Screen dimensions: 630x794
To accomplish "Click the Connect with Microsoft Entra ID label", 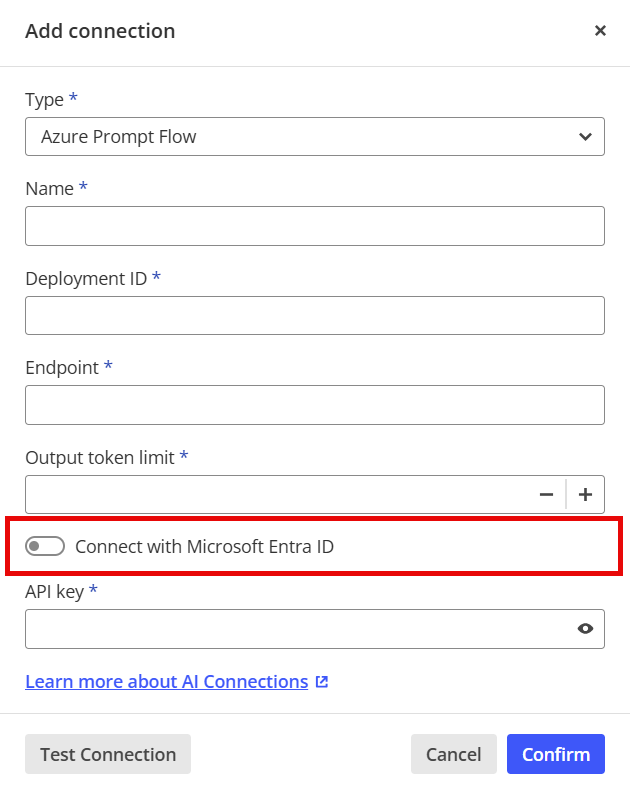I will pos(205,546).
